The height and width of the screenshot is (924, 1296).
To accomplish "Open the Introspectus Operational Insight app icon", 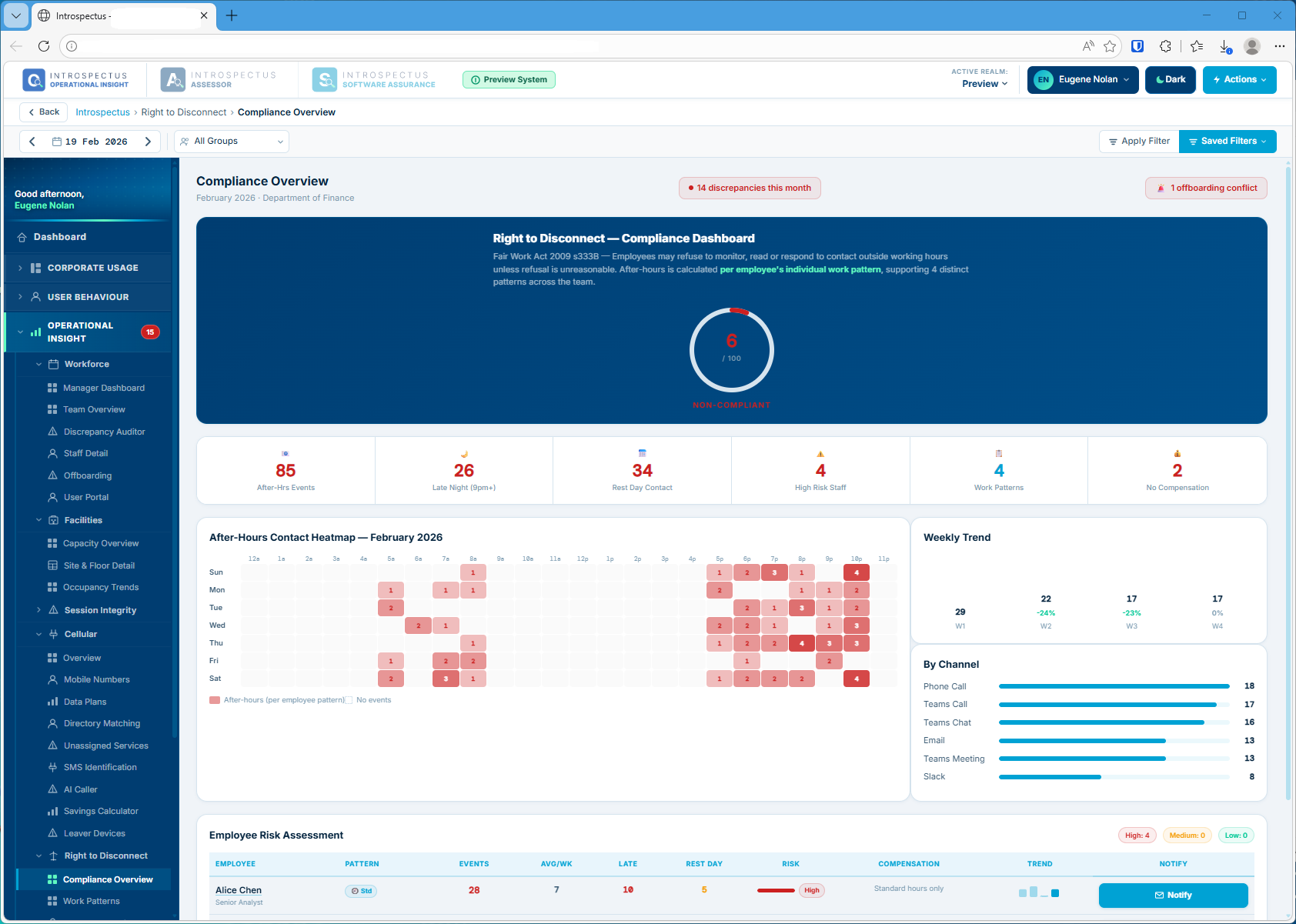I will (x=32, y=78).
